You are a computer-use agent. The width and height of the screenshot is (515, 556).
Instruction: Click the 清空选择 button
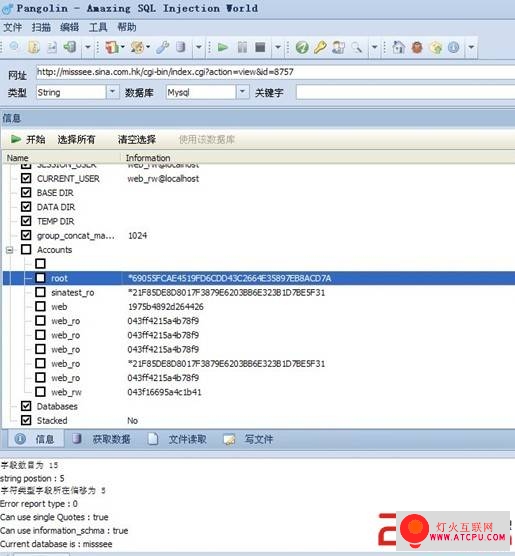pyautogui.click(x=137, y=139)
